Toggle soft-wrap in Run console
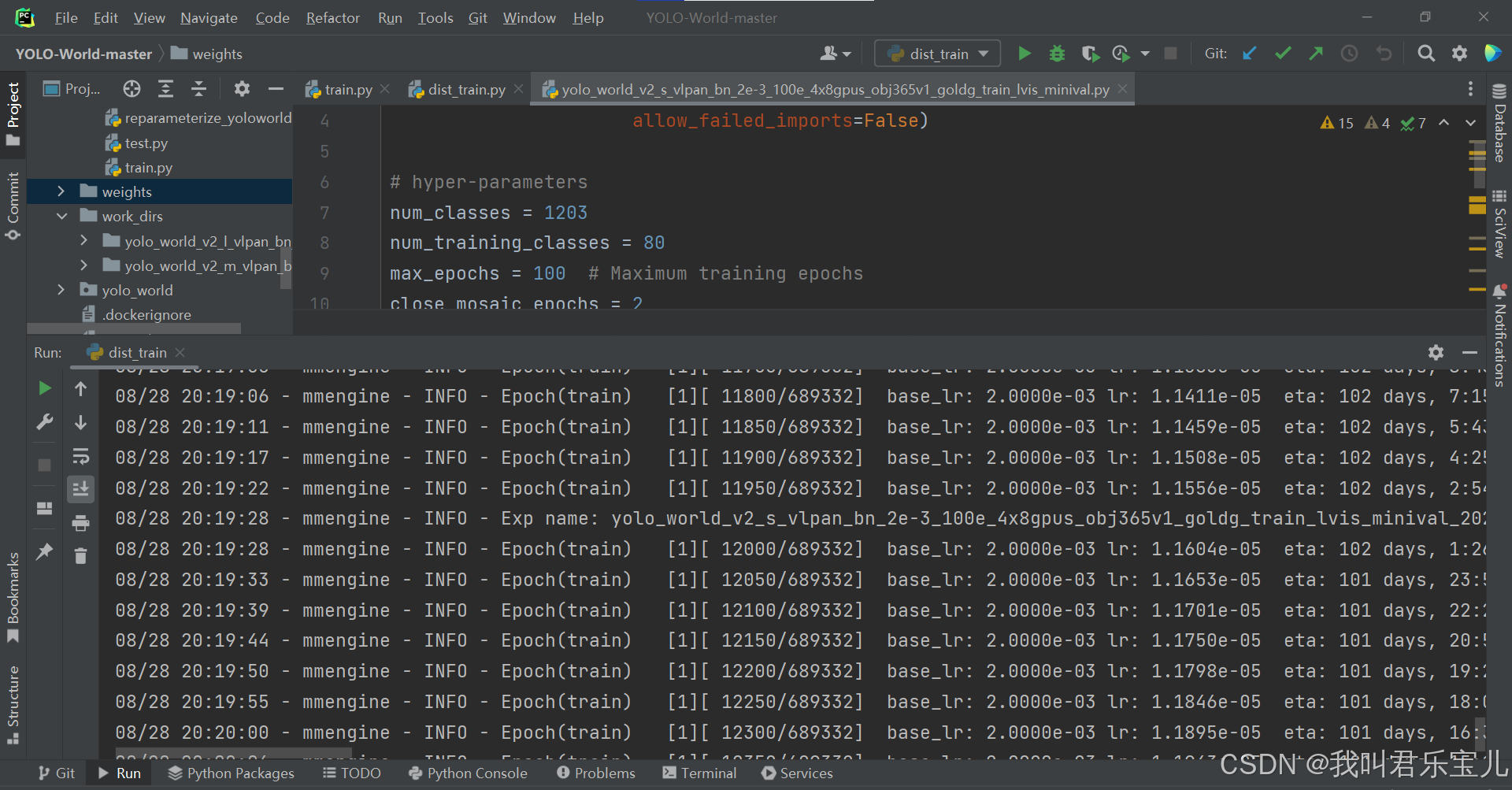This screenshot has height=790, width=1512. (x=80, y=456)
